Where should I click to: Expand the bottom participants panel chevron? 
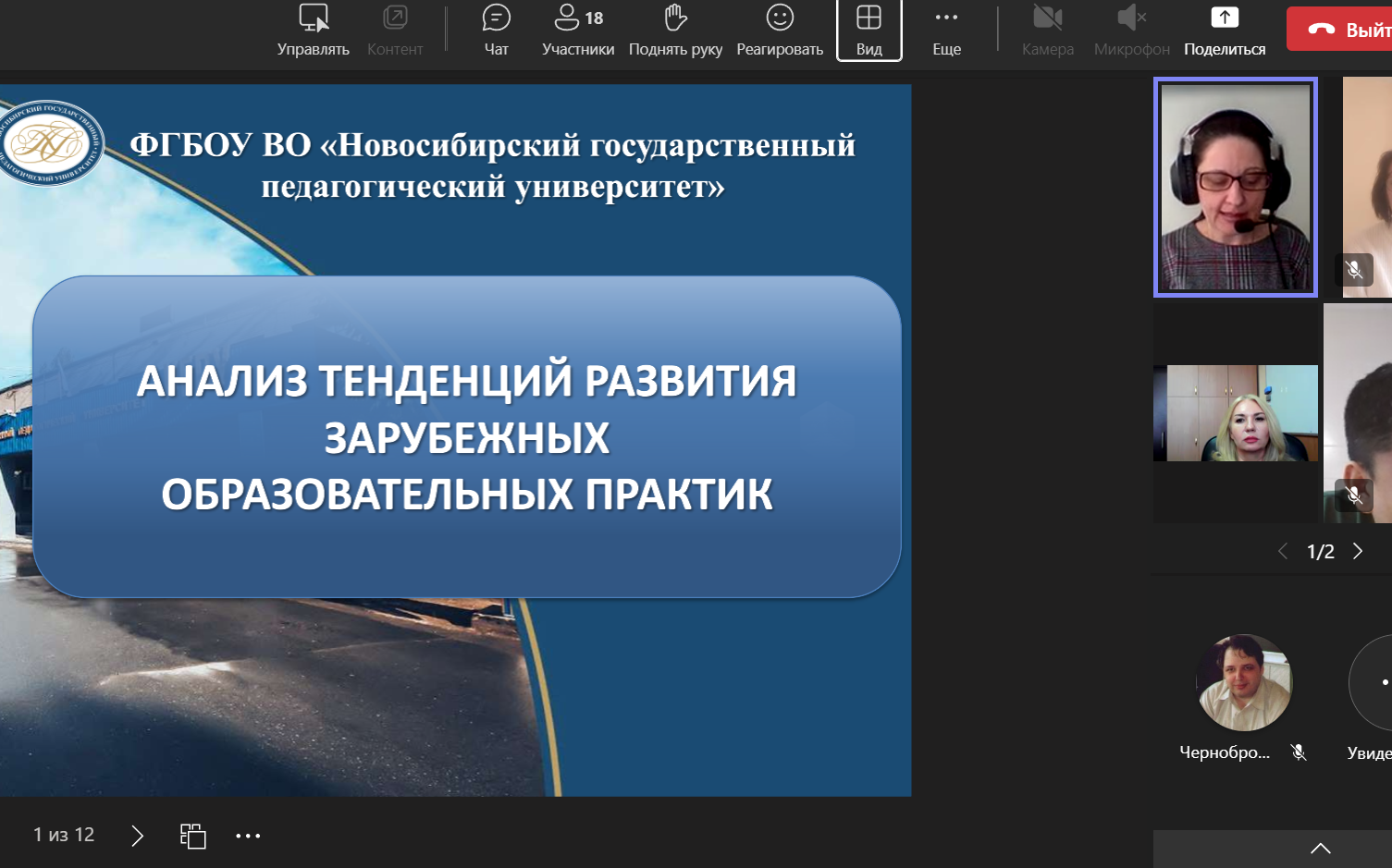click(1321, 848)
